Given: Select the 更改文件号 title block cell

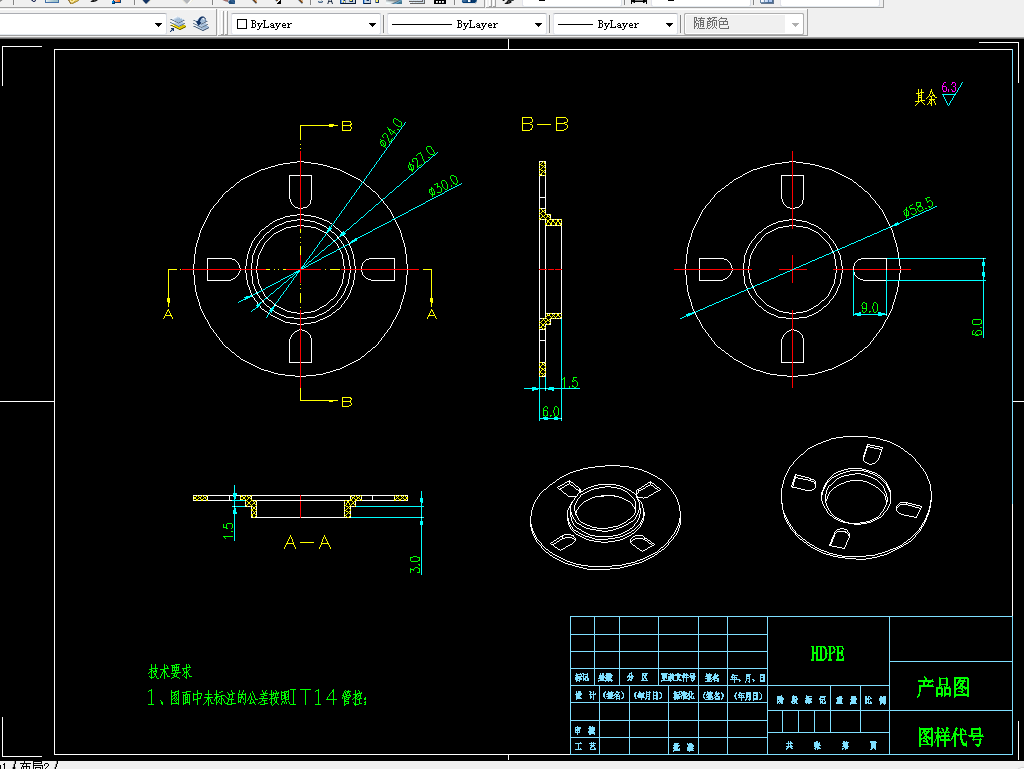Looking at the screenshot, I should coord(679,678).
